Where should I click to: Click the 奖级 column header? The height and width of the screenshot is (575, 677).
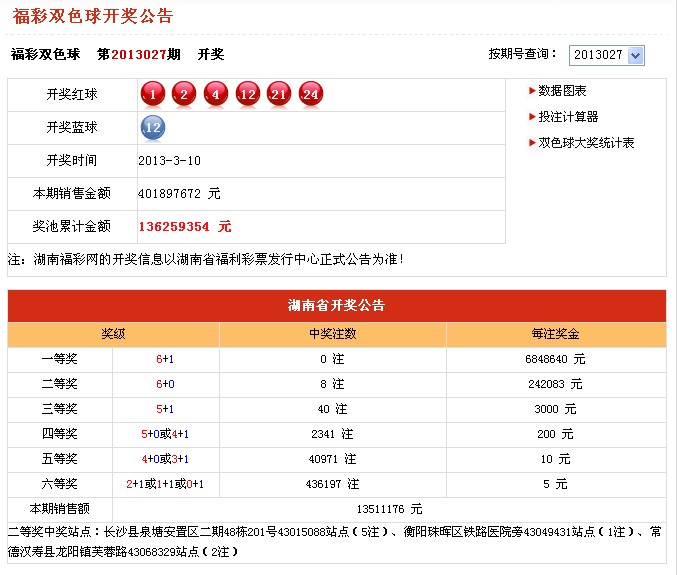(113, 334)
